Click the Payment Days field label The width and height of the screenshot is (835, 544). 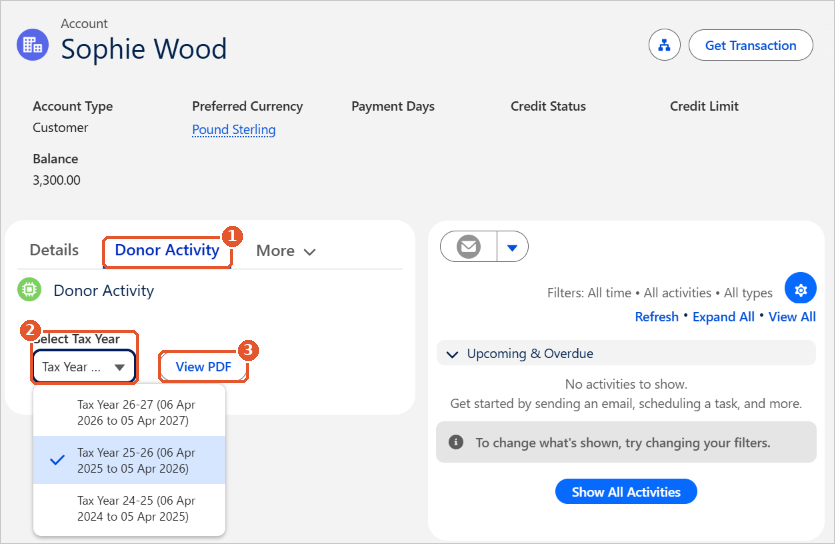tap(393, 106)
